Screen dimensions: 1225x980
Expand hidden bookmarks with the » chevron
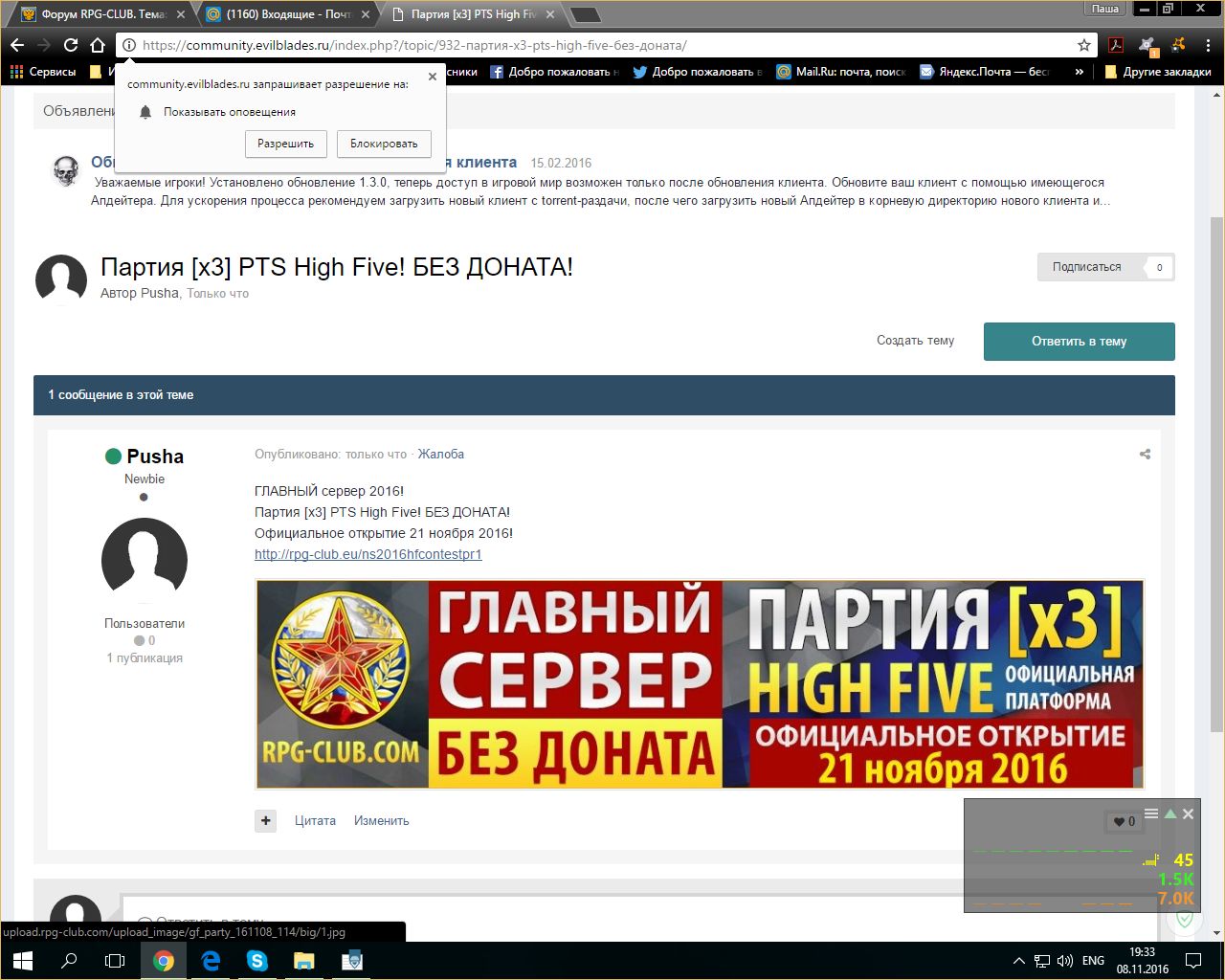coord(1080,72)
